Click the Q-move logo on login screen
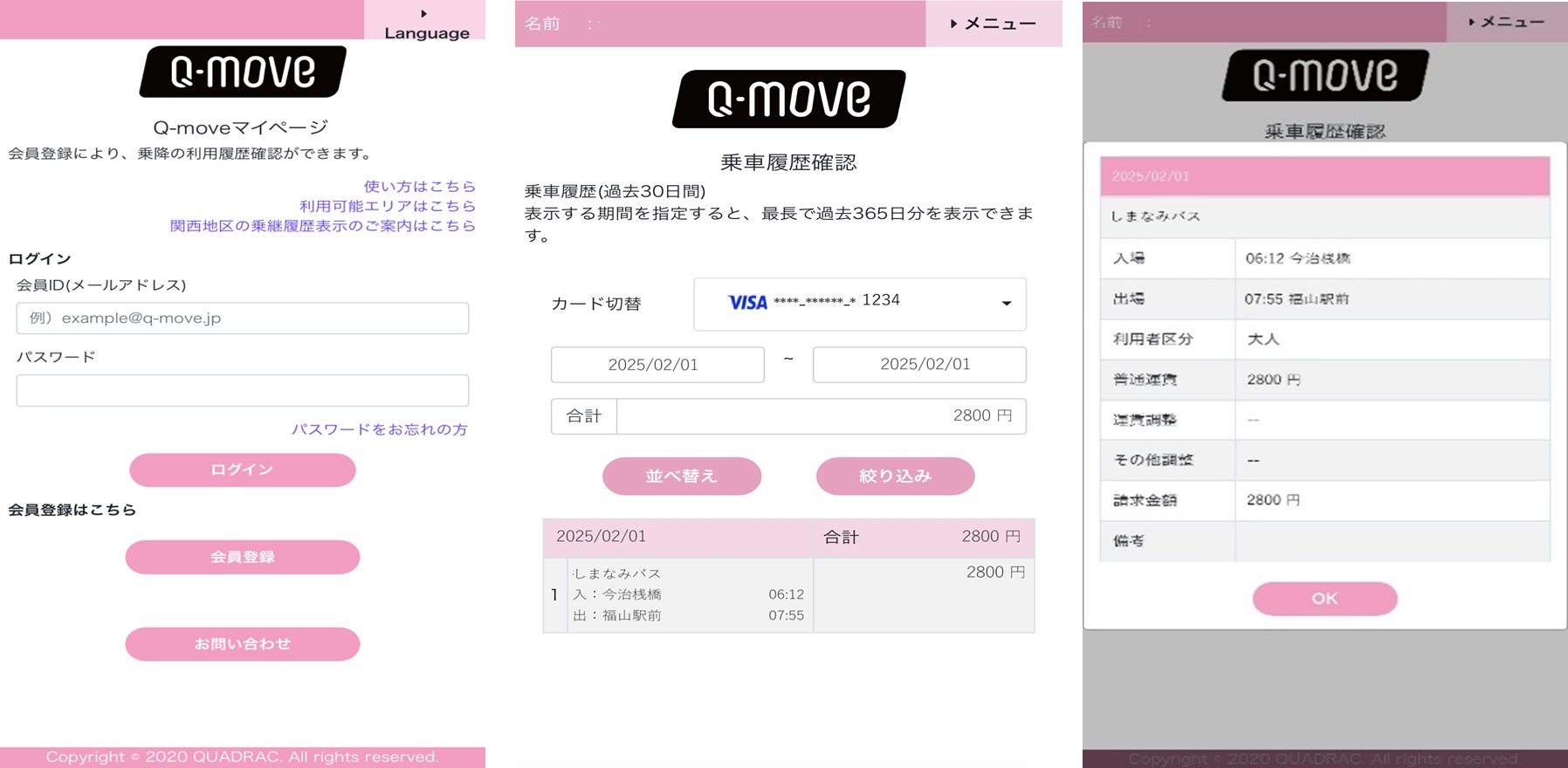This screenshot has height=768, width=1568. [243, 72]
